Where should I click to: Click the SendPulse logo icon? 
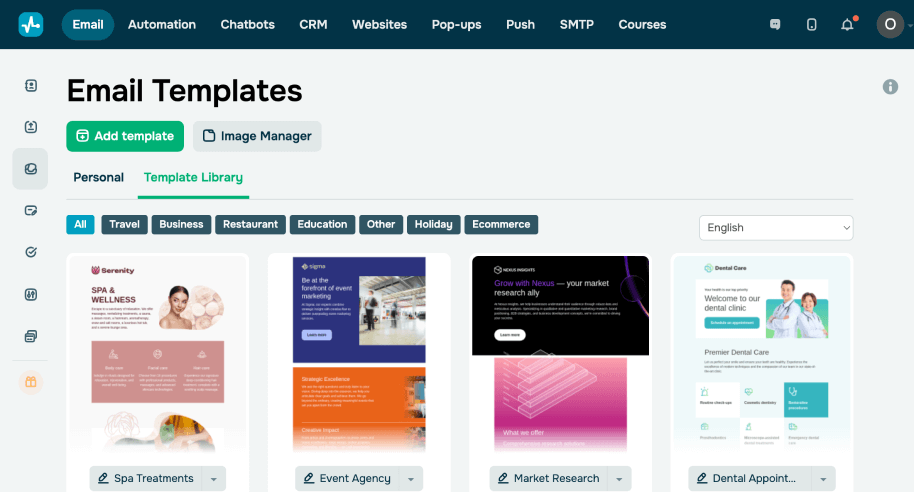(x=31, y=24)
